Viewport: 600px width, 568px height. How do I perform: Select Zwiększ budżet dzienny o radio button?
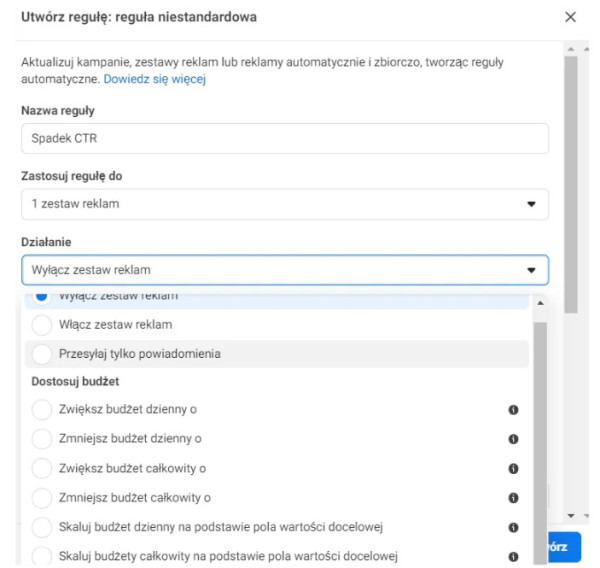(42, 410)
